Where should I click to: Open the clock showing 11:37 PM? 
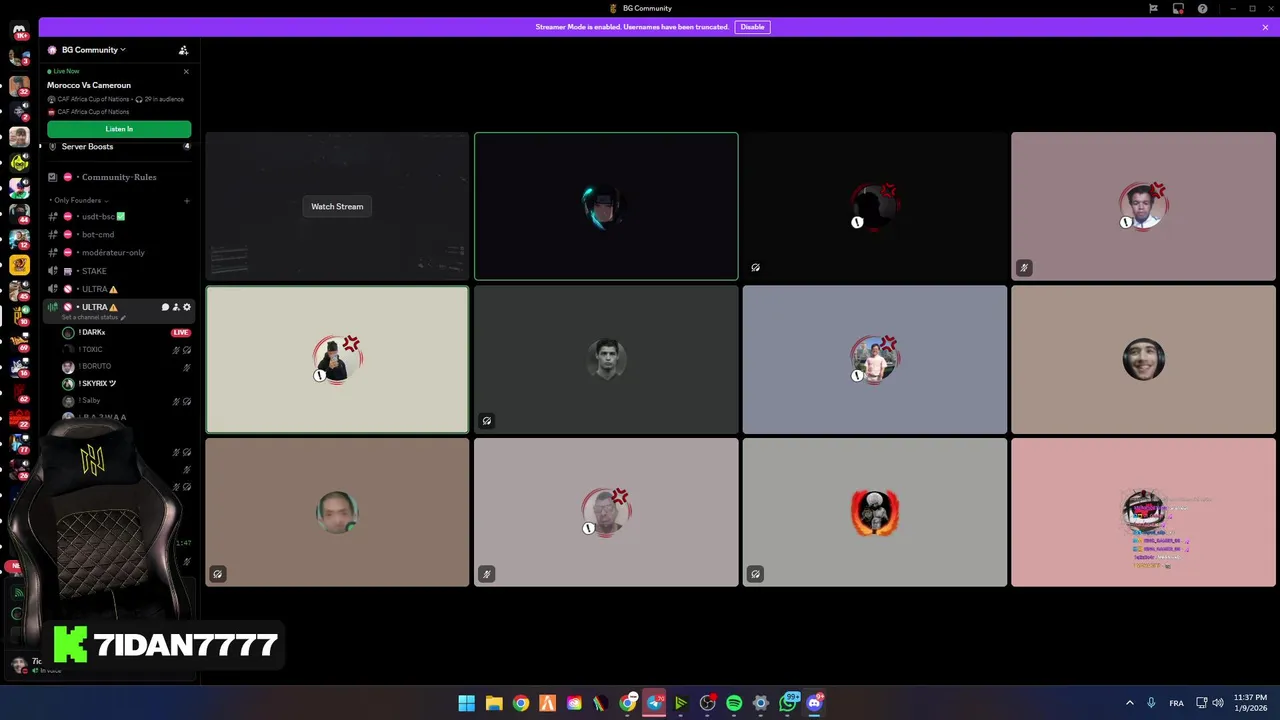[1250, 703]
